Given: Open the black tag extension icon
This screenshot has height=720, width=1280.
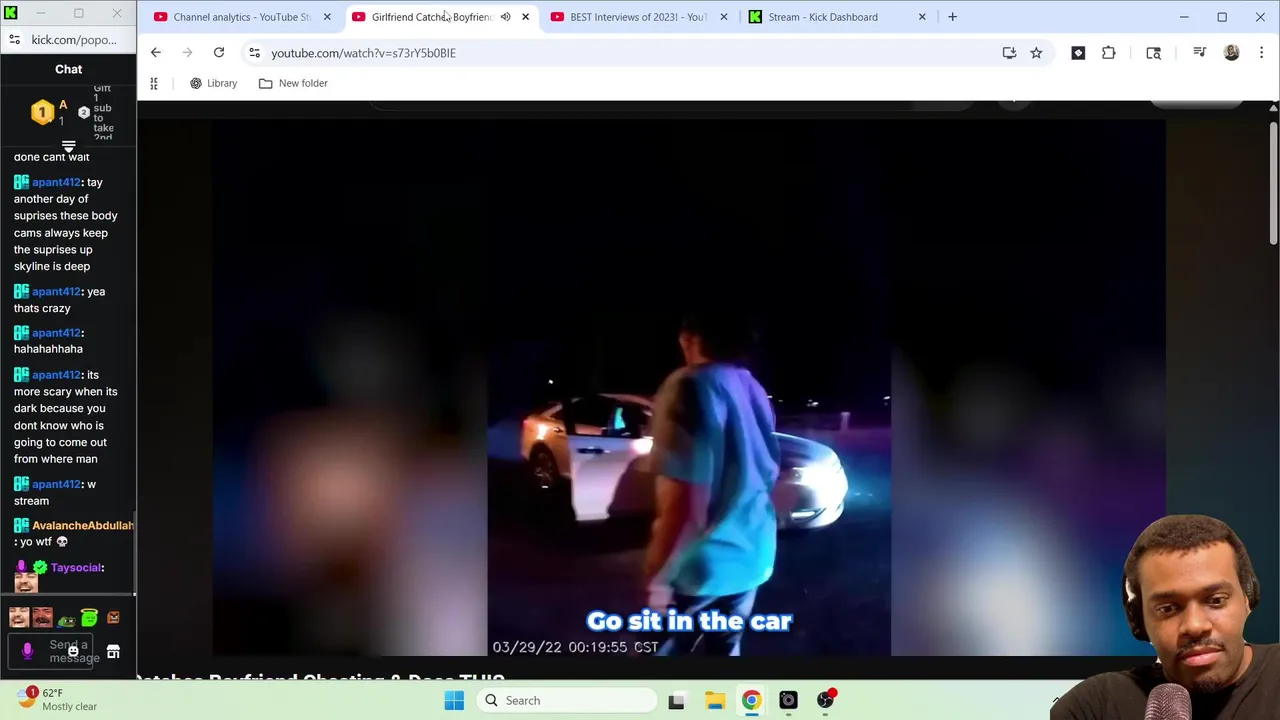Looking at the screenshot, I should (x=1078, y=53).
